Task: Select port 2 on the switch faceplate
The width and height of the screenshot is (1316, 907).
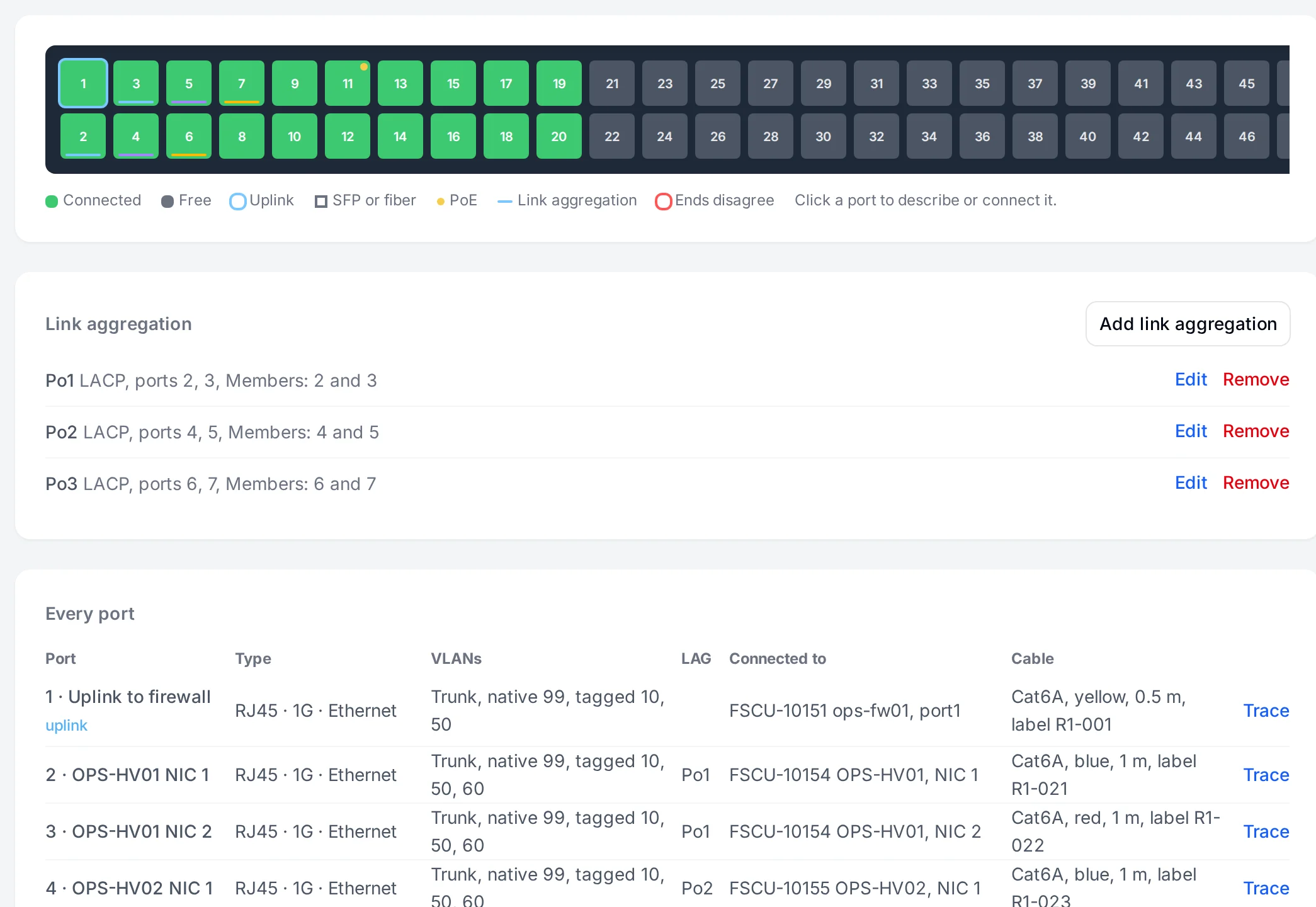Action: [83, 136]
